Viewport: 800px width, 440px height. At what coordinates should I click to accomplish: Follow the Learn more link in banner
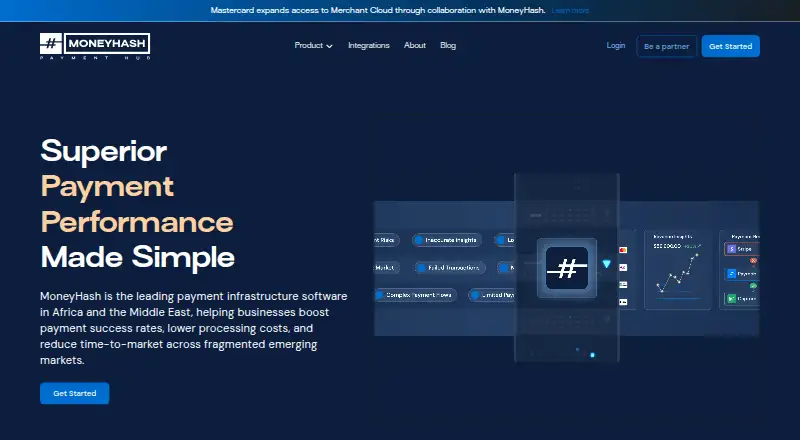pyautogui.click(x=570, y=10)
